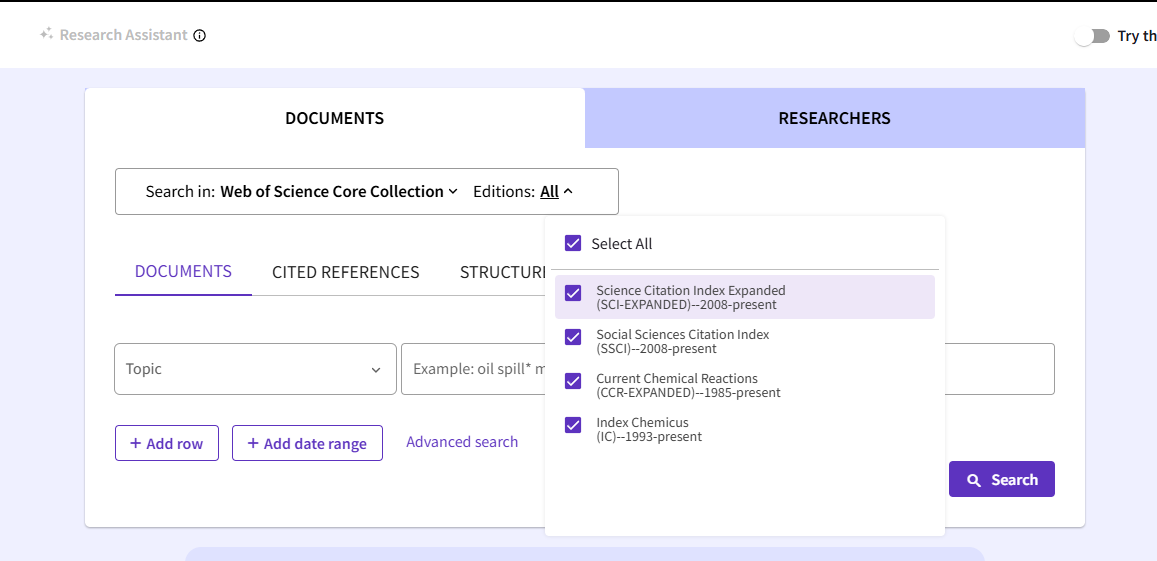
Task: Click the magnifier icon in Search button
Action: [x=974, y=480]
